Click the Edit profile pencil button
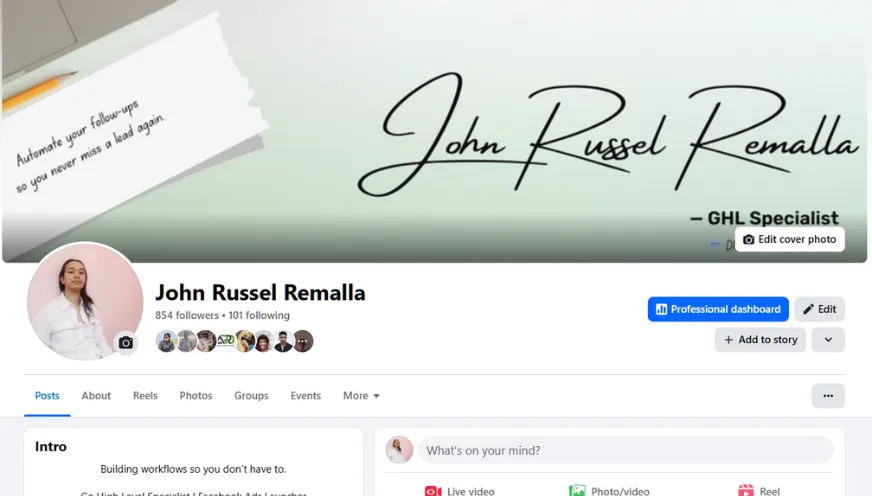 (x=820, y=309)
